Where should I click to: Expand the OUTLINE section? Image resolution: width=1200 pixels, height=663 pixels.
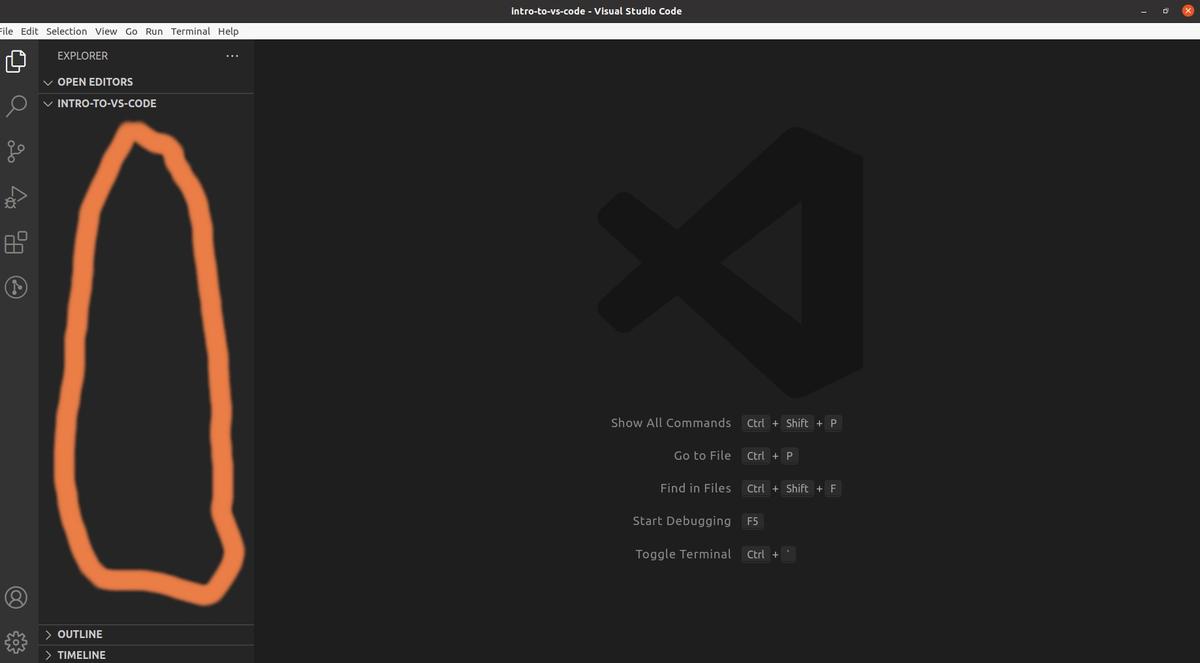[x=80, y=633]
